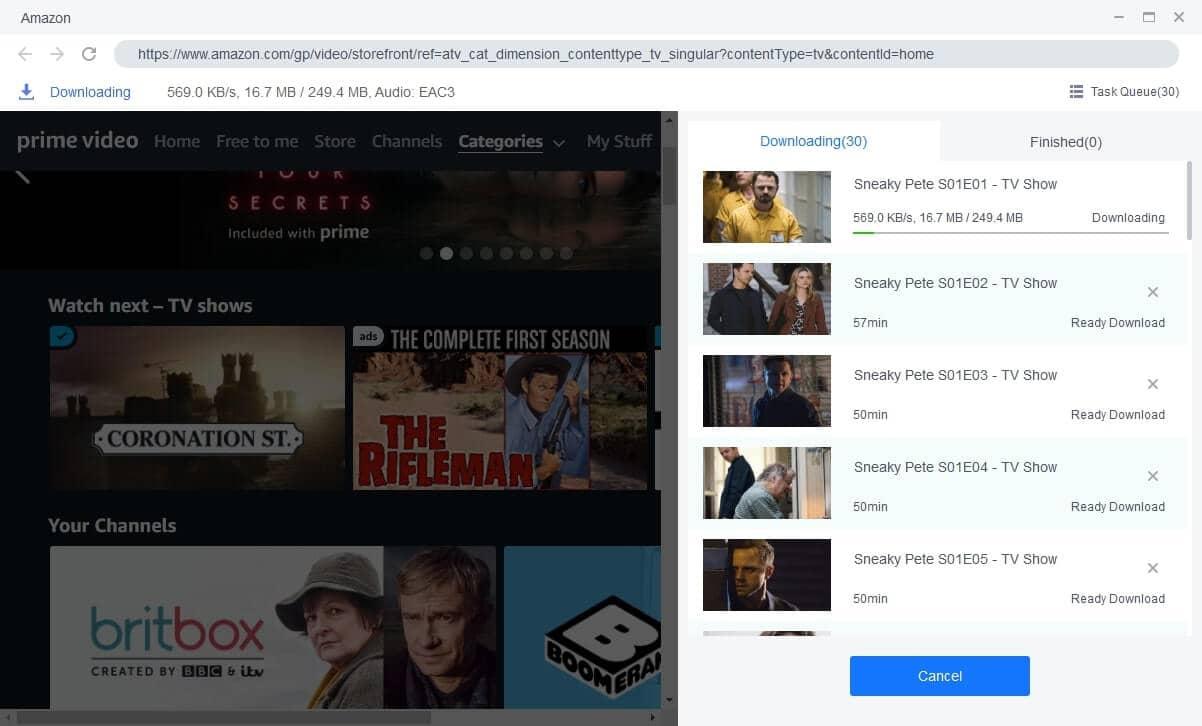
Task: Click 'Sneaky Pete S01E04 - TV Show' title
Action: click(x=955, y=467)
